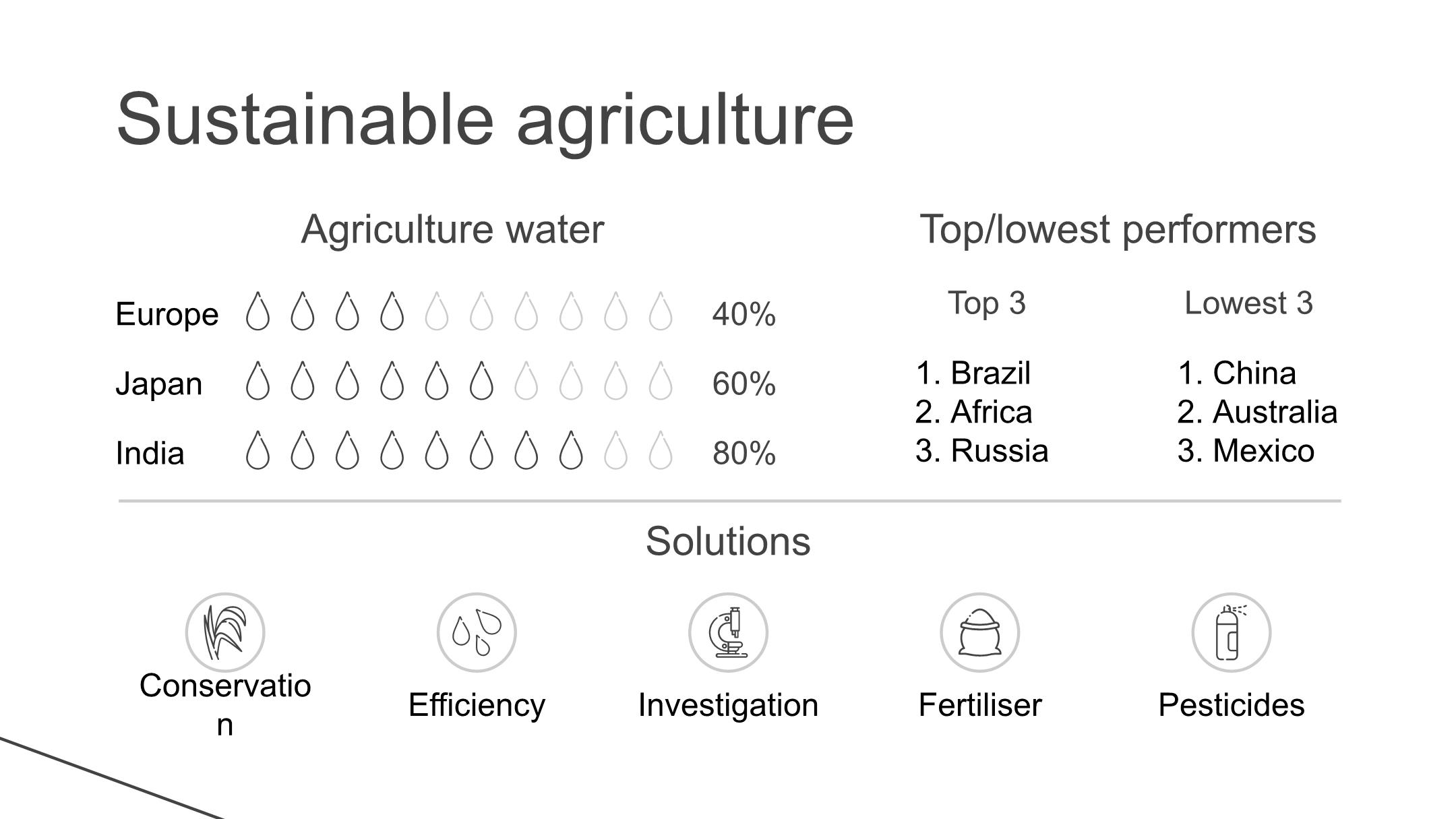Select the last faded drop in India row
Screen dimensions: 1456x819
pos(660,450)
